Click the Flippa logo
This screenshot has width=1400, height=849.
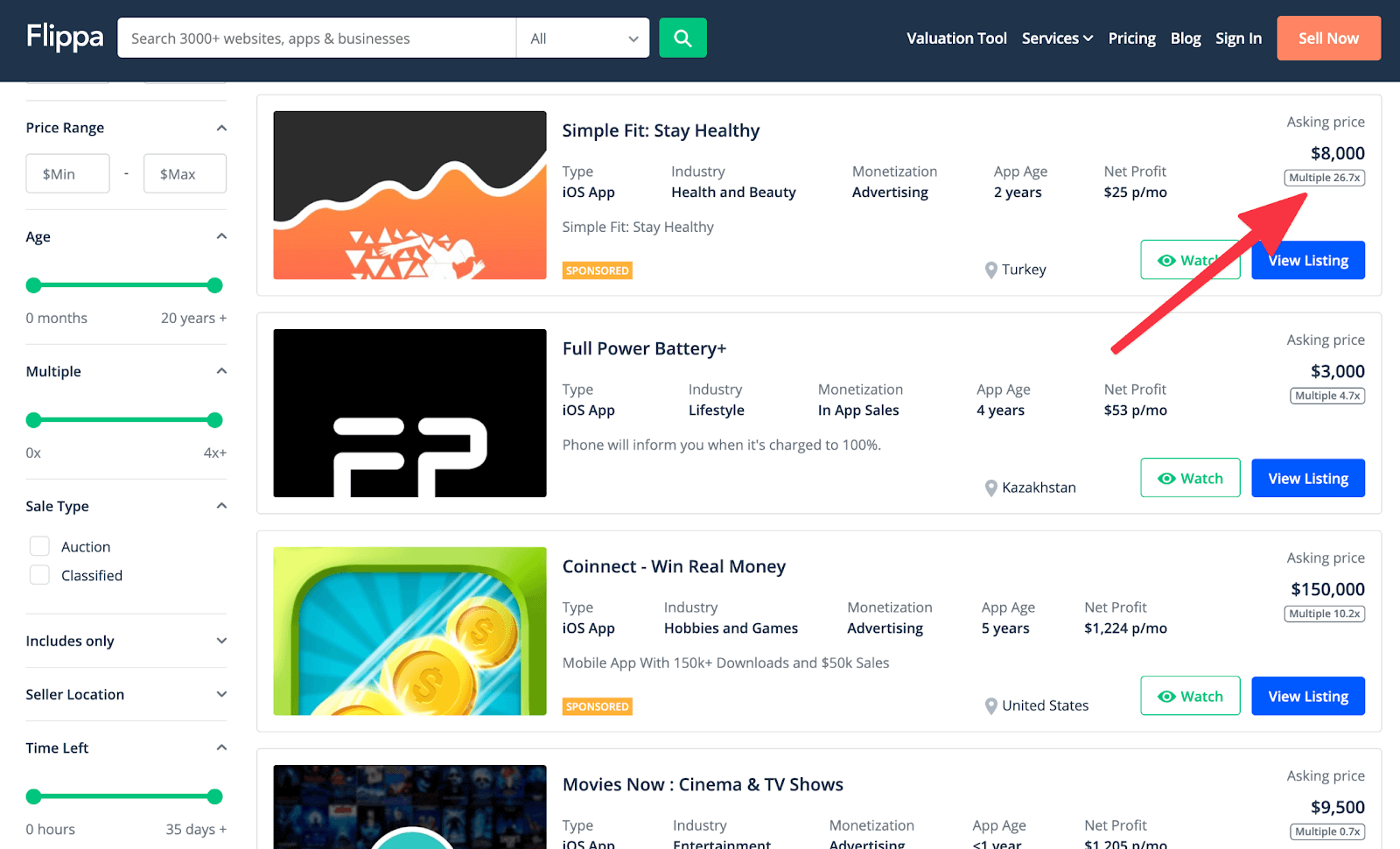65,37
